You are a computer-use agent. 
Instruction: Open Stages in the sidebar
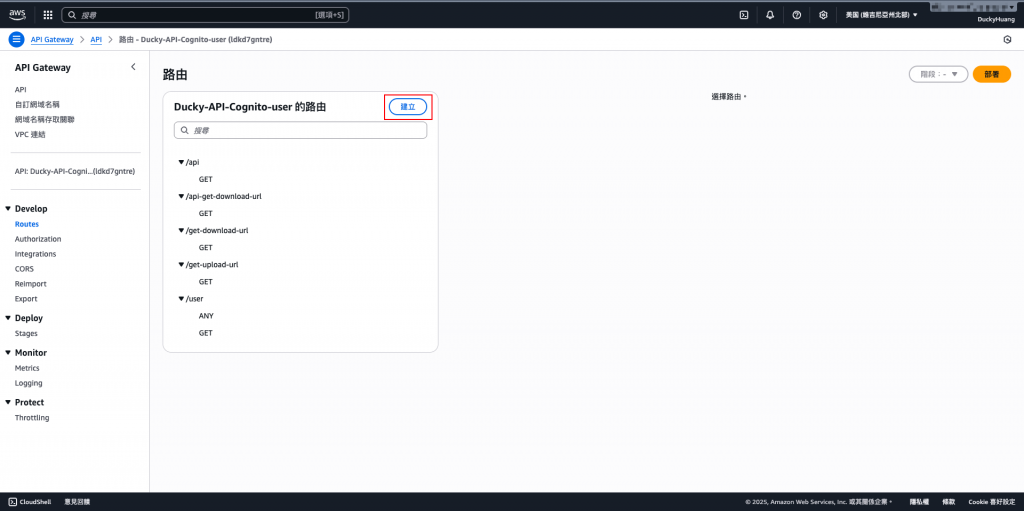coord(26,333)
